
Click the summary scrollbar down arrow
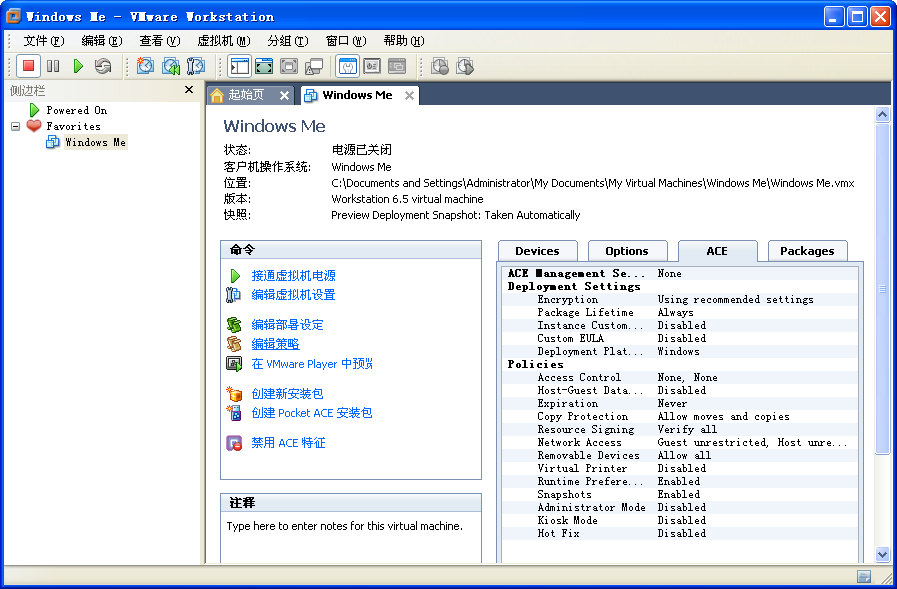tap(882, 554)
